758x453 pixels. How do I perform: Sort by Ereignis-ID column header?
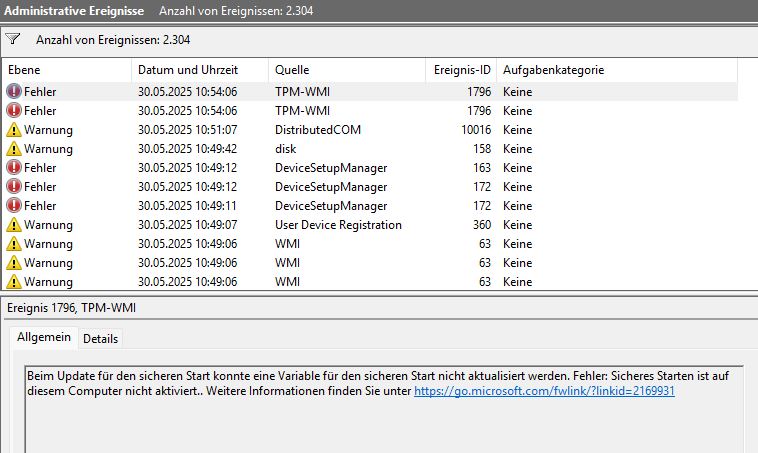pyautogui.click(x=461, y=70)
